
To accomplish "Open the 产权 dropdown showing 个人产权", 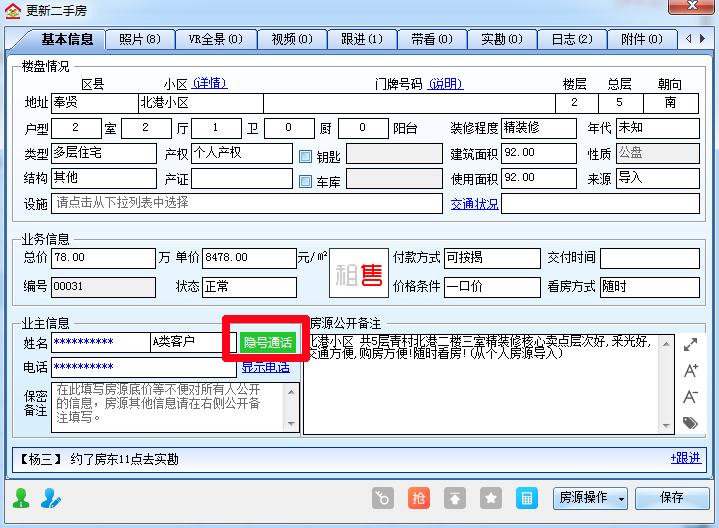I will click(242, 153).
